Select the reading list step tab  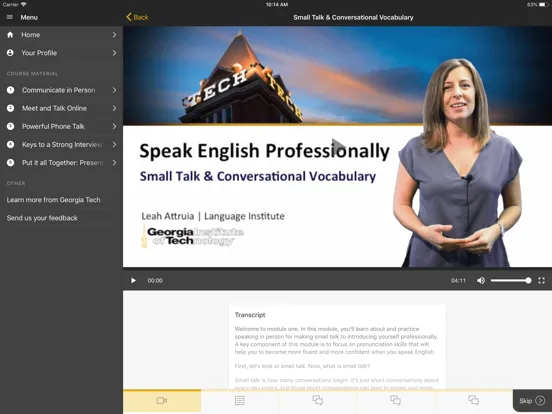[240, 401]
